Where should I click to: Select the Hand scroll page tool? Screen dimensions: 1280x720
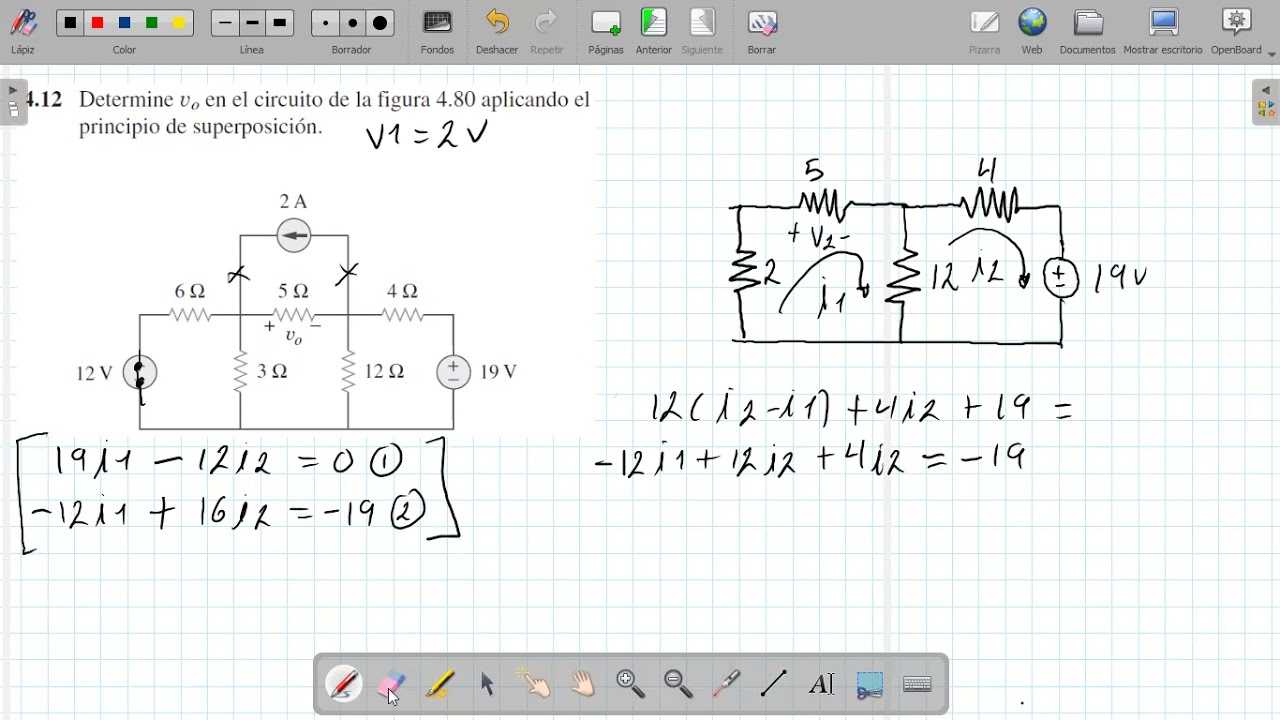pos(583,684)
